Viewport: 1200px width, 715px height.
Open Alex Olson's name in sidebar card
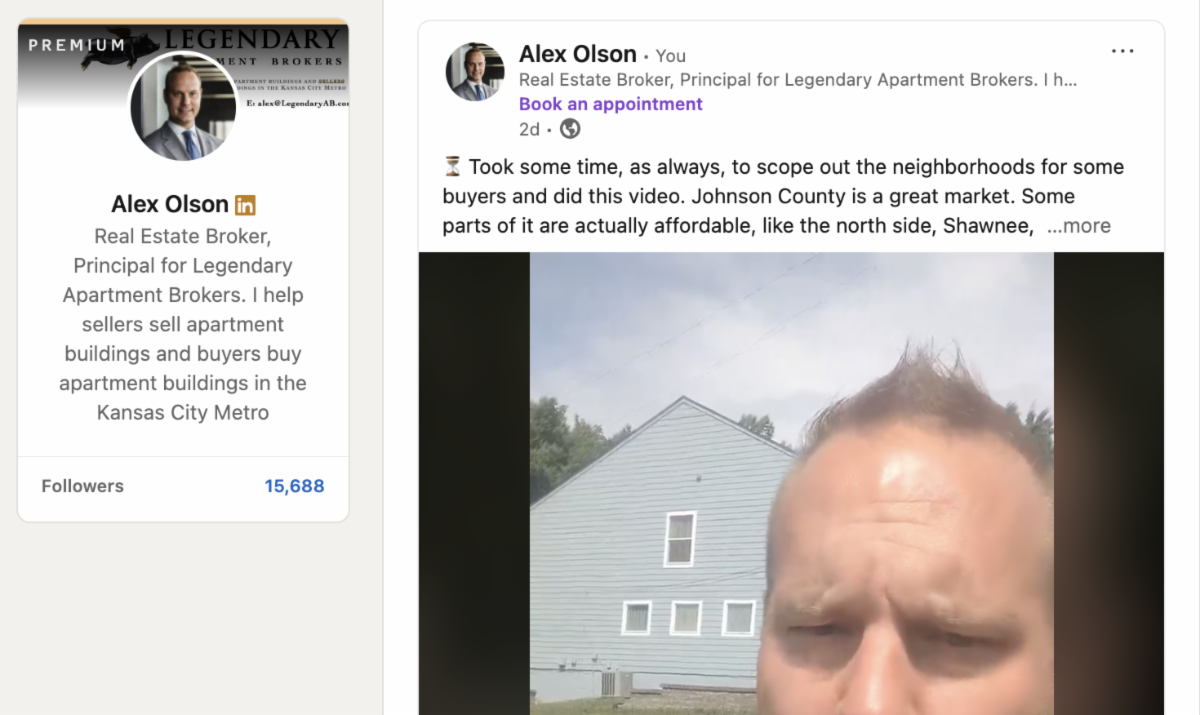(170, 204)
